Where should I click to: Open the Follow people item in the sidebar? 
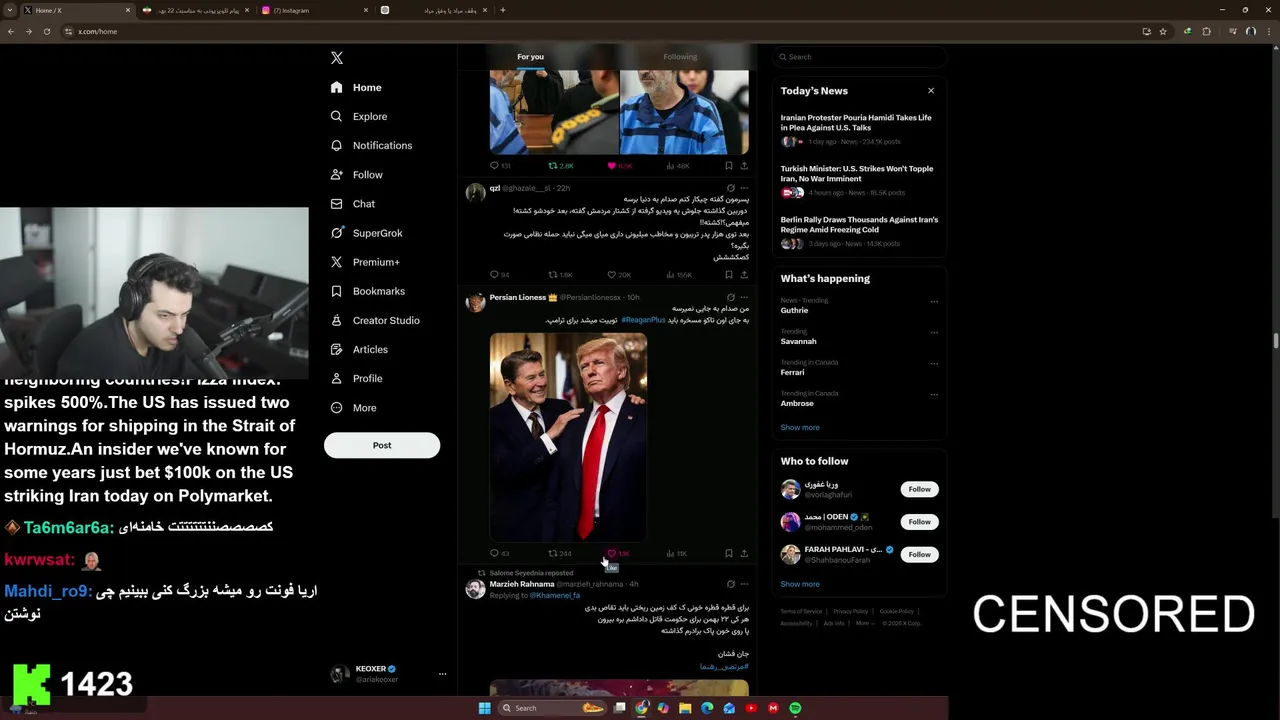pos(356,174)
